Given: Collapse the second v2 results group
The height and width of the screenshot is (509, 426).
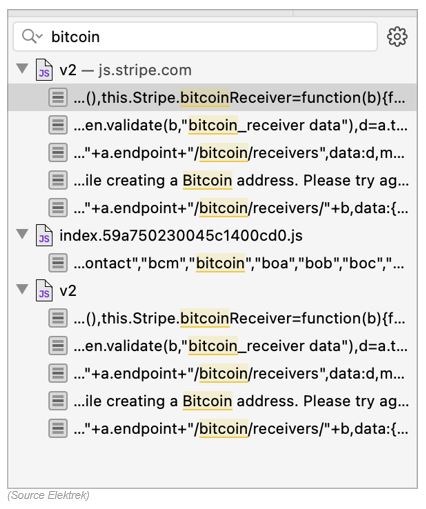Looking at the screenshot, I should point(22,289).
